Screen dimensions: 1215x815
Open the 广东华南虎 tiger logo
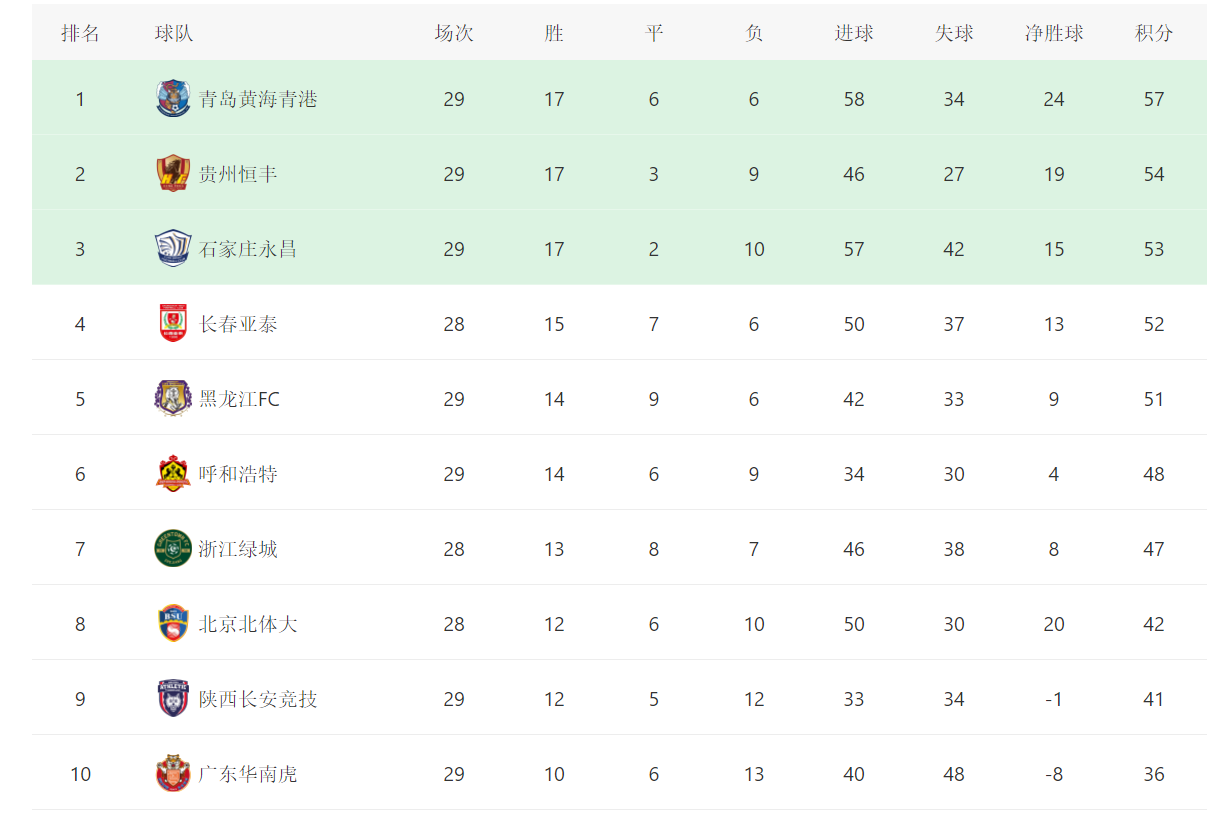pyautogui.click(x=173, y=774)
